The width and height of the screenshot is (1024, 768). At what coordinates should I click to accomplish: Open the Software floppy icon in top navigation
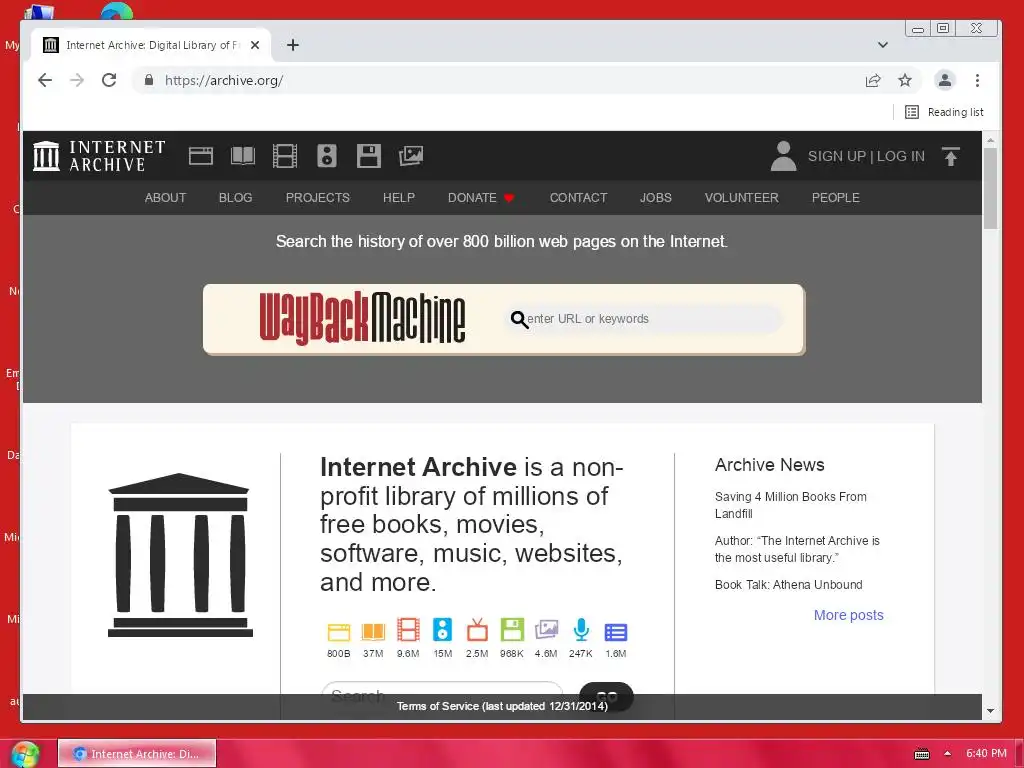pos(368,156)
